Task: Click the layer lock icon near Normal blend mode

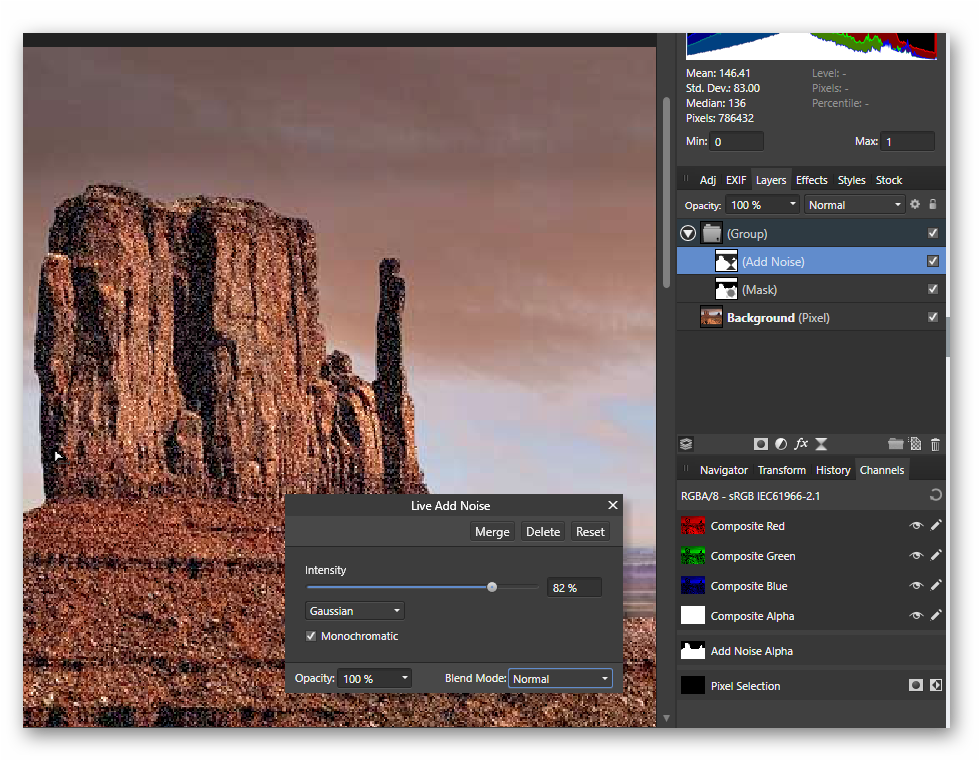Action: pyautogui.click(x=930, y=204)
